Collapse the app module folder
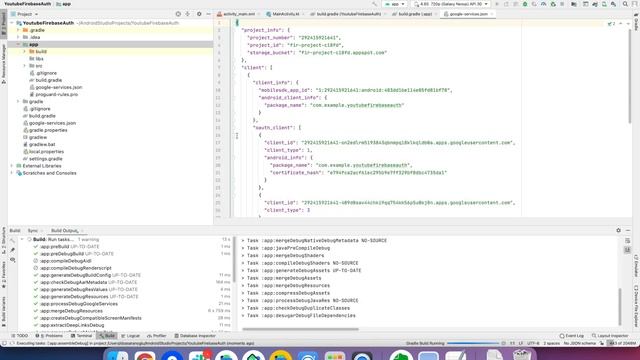This screenshot has width=640, height=360. [x=18, y=44]
